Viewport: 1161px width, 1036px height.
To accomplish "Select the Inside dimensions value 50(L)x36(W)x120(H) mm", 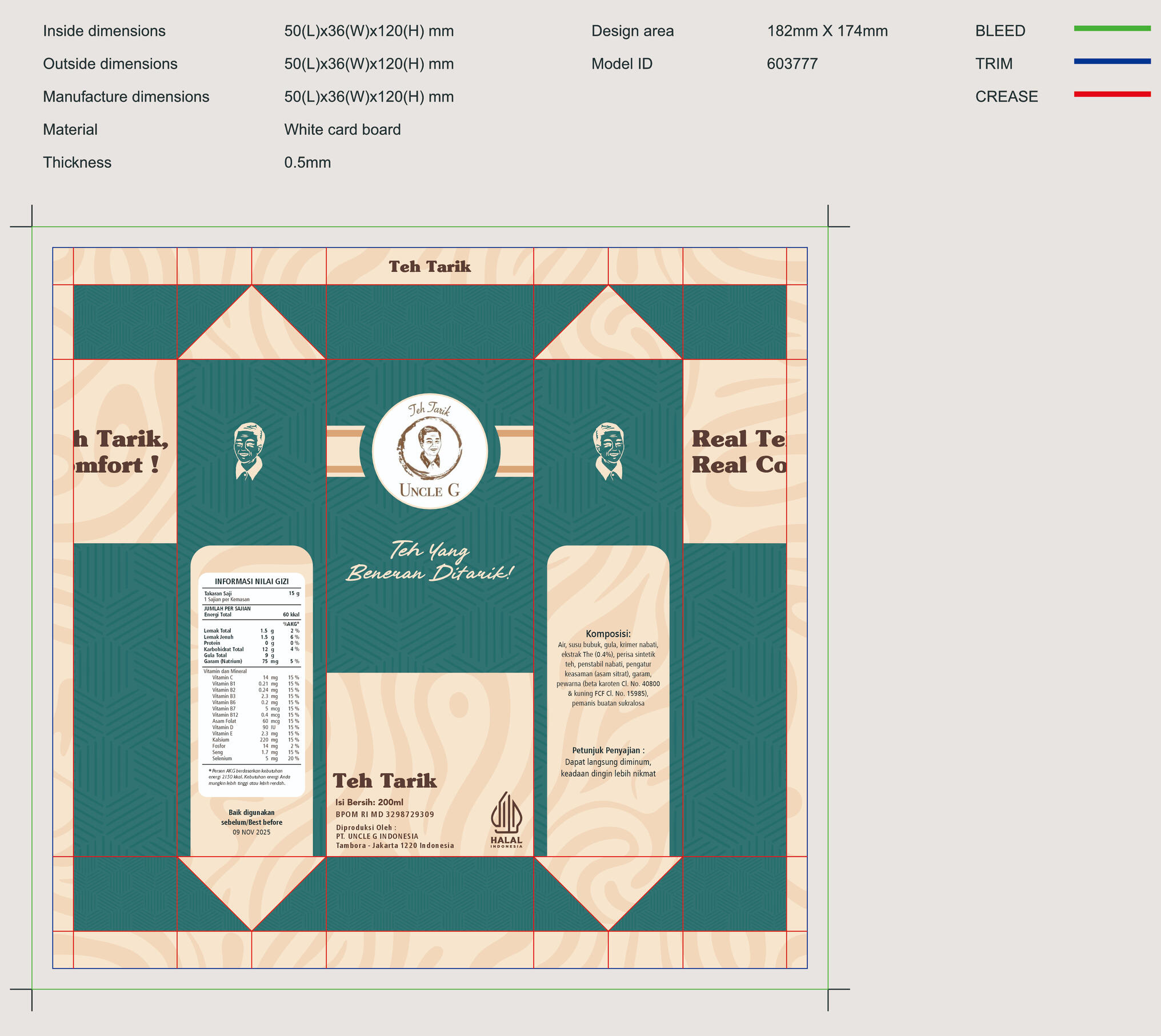I will 369,31.
